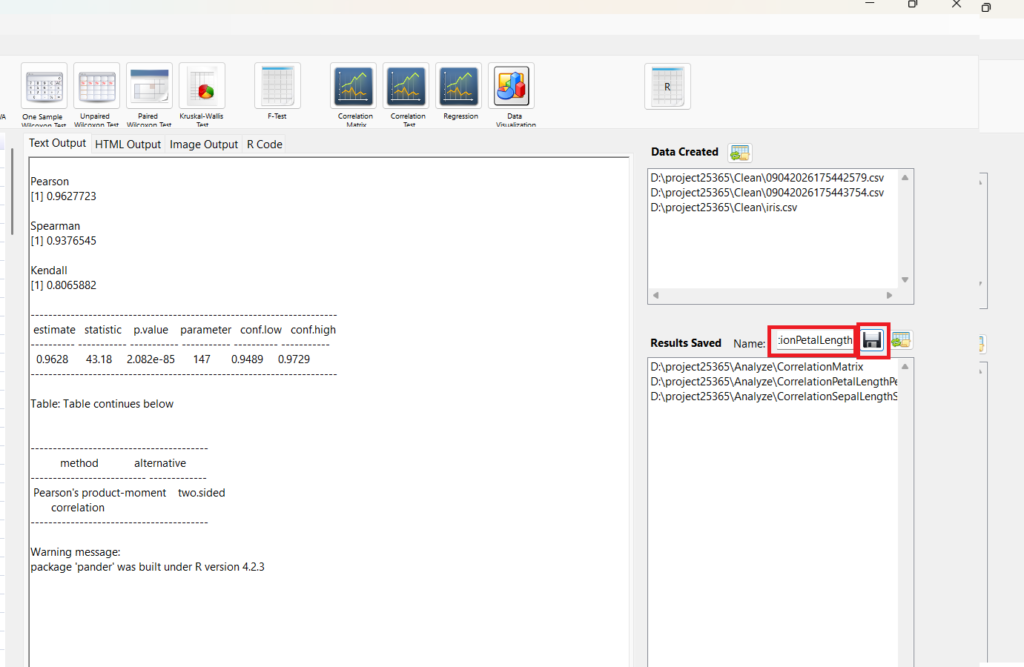The height and width of the screenshot is (667, 1024).
Task: Open Data Visualization
Action: (x=511, y=87)
